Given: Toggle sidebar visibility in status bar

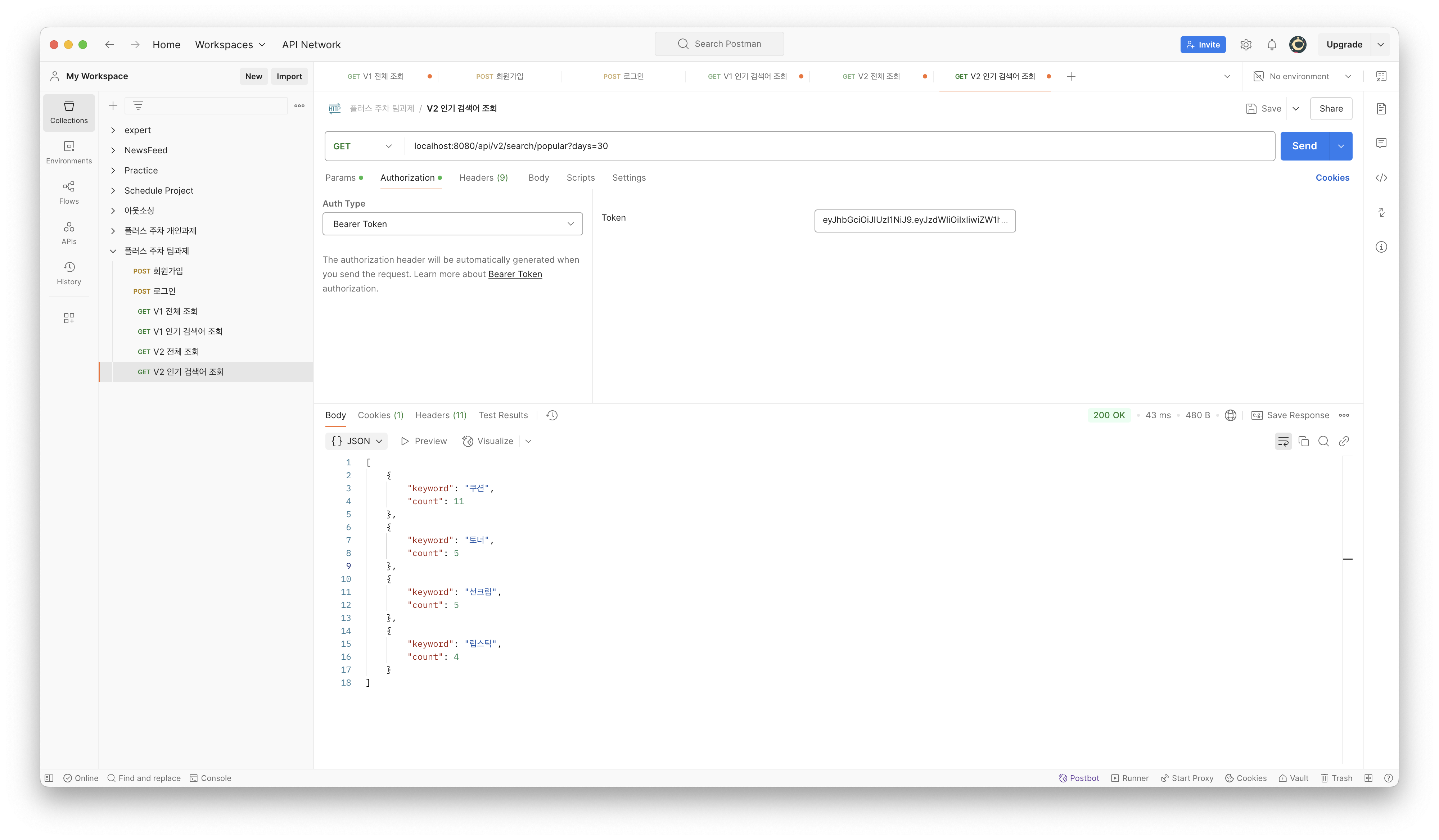Looking at the screenshot, I should click(x=49, y=778).
